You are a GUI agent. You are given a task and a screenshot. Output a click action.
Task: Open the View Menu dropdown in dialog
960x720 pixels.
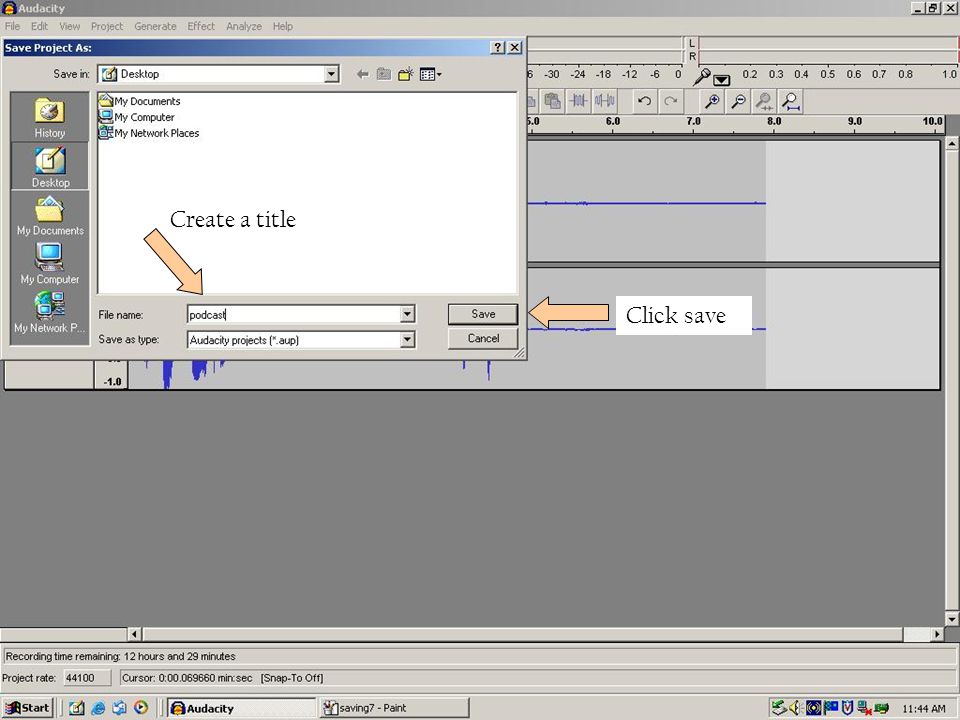(x=431, y=74)
